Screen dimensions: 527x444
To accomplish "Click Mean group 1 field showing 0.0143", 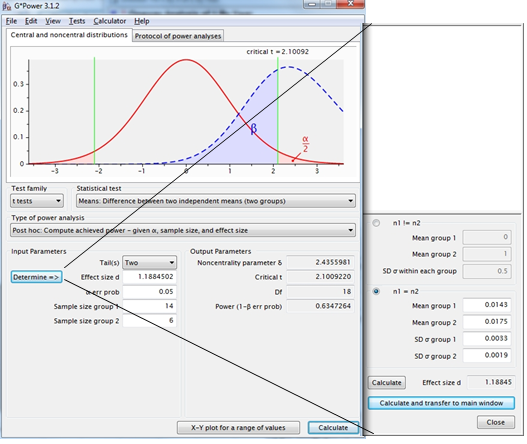I will click(487, 305).
